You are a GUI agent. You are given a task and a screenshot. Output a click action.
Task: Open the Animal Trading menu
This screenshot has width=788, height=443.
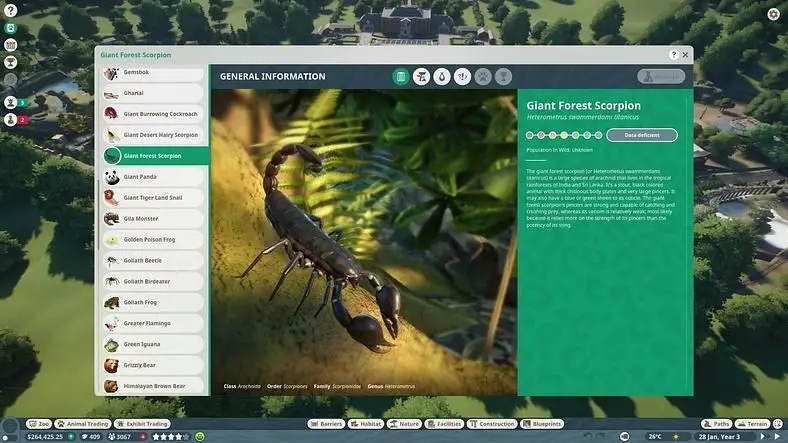(x=83, y=424)
